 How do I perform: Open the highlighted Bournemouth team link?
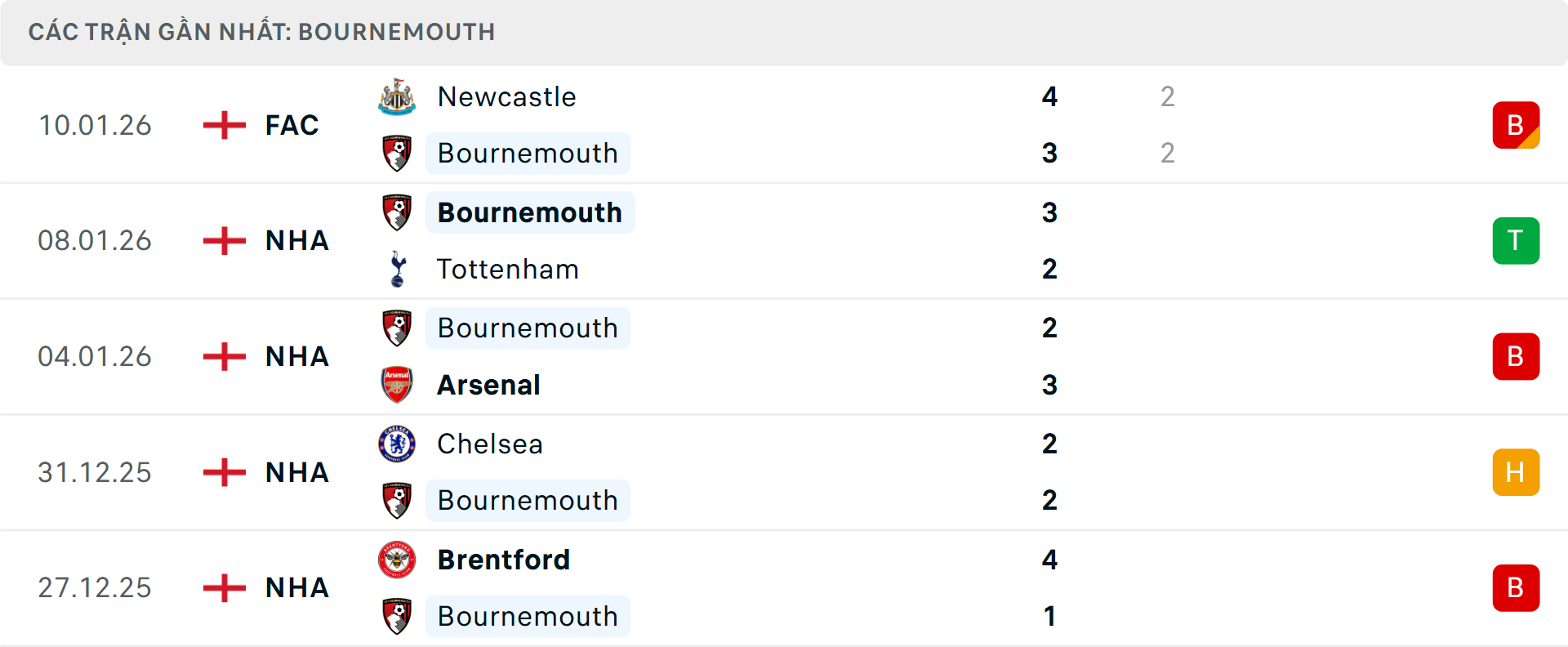click(x=529, y=212)
